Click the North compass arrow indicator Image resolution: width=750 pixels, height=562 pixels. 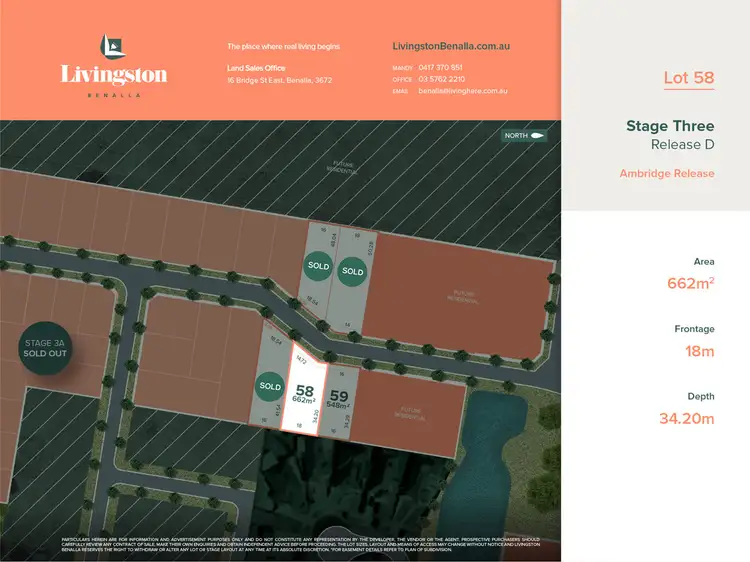[x=523, y=135]
